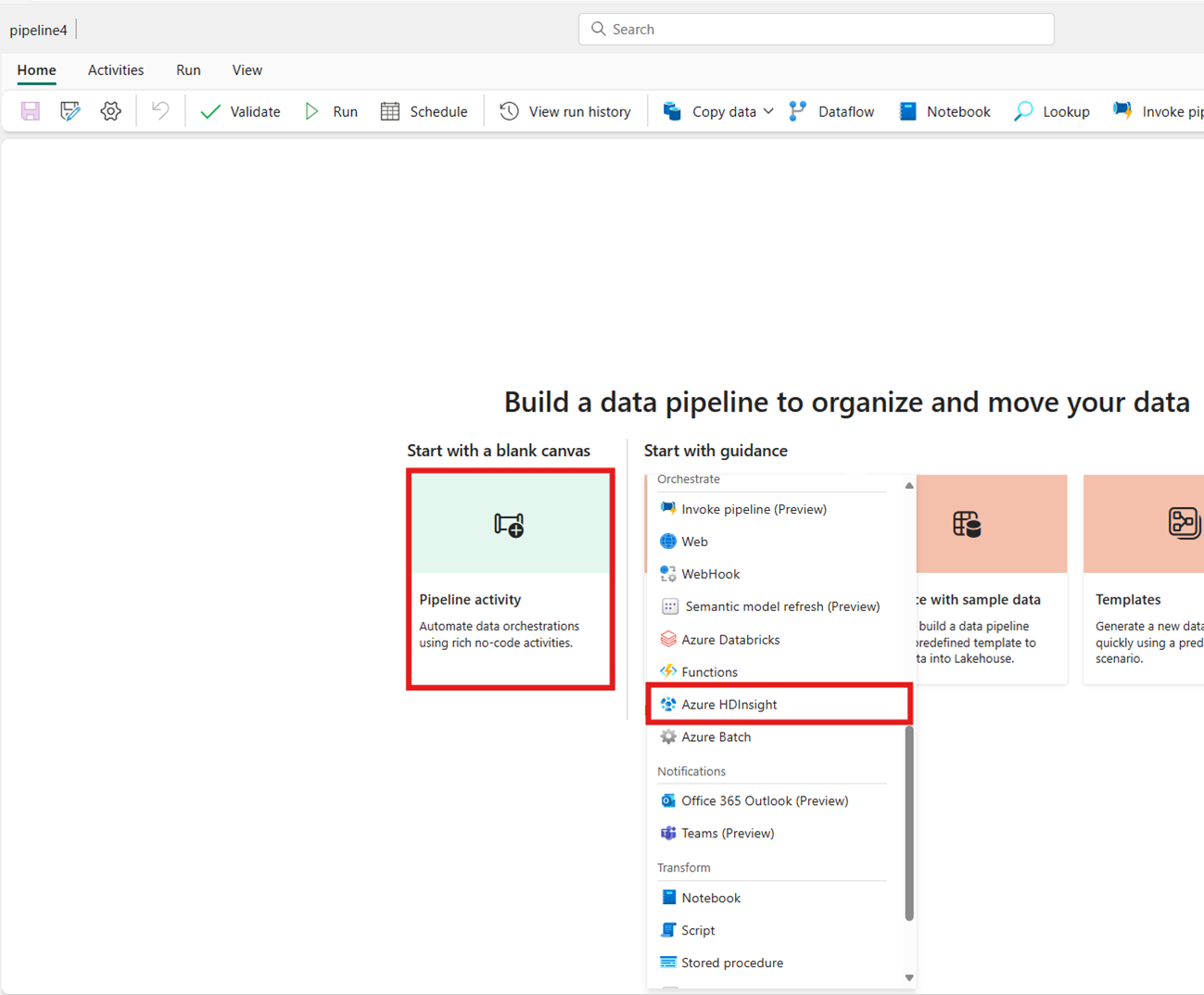
Task: Click the Azure Batch gear icon
Action: click(x=668, y=737)
